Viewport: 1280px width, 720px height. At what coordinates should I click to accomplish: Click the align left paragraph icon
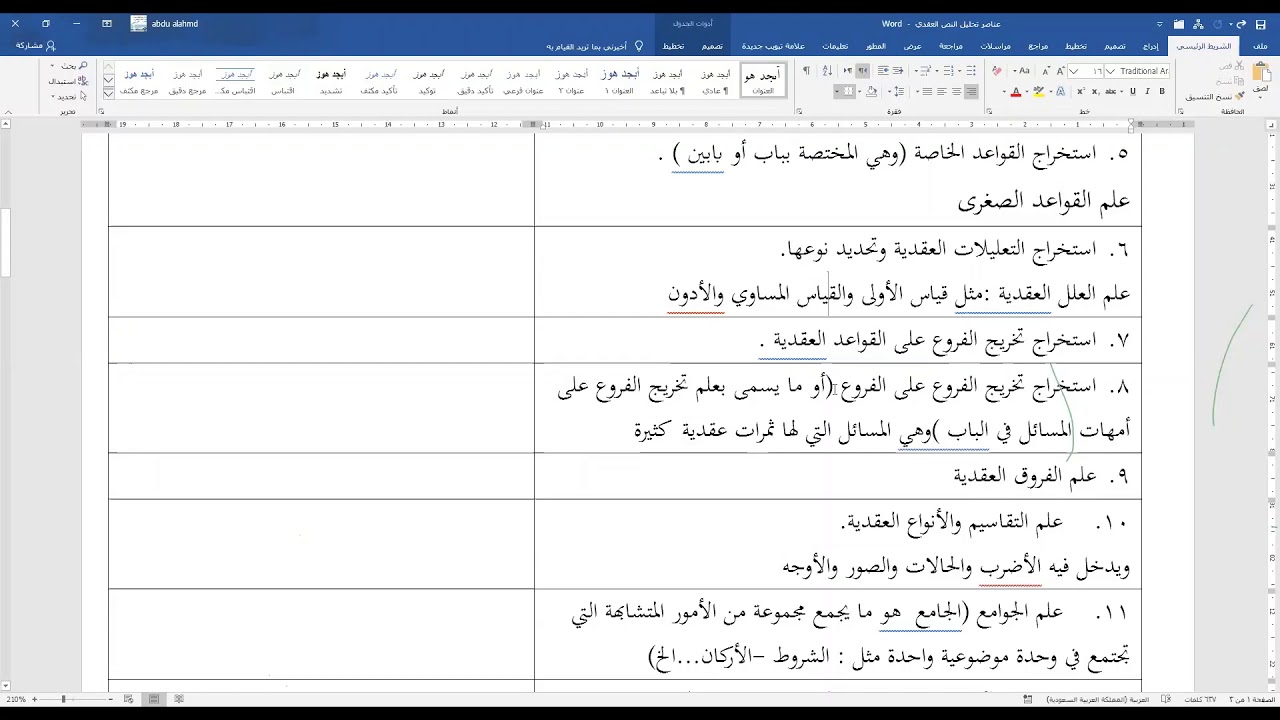(x=941, y=91)
